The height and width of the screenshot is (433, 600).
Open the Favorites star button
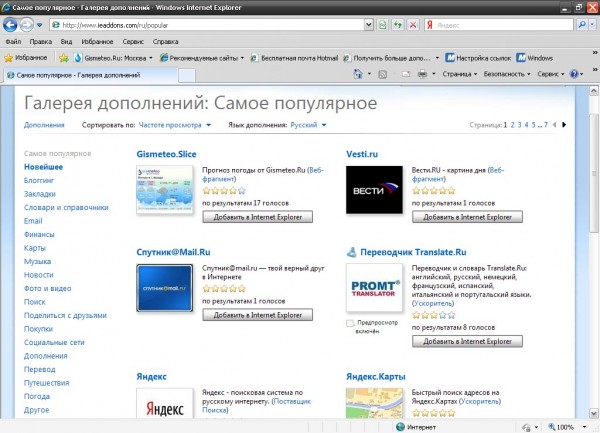pyautogui.click(x=25, y=58)
